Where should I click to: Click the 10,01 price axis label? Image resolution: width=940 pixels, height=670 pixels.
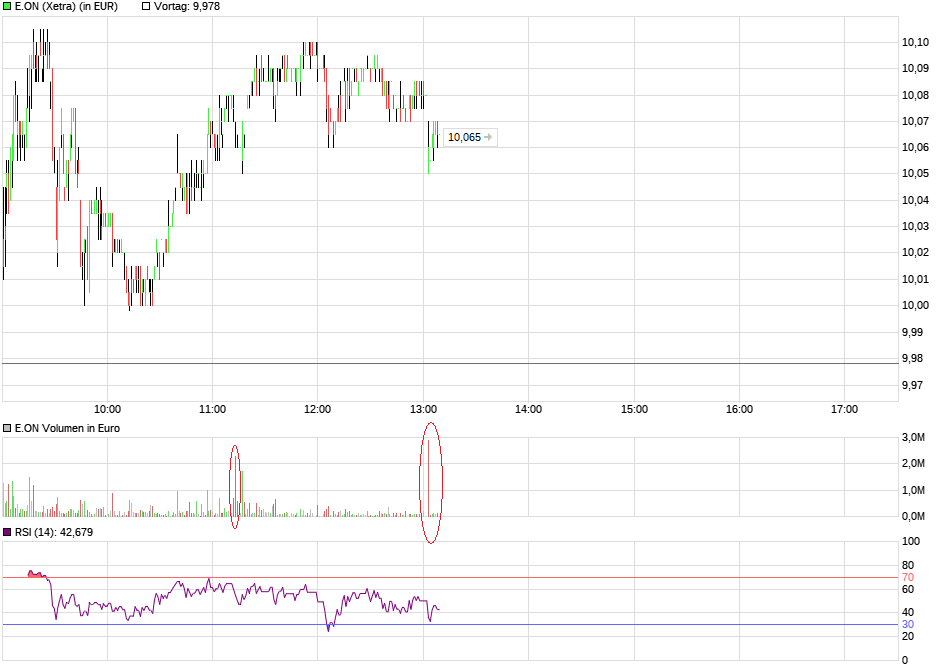pyautogui.click(x=915, y=279)
